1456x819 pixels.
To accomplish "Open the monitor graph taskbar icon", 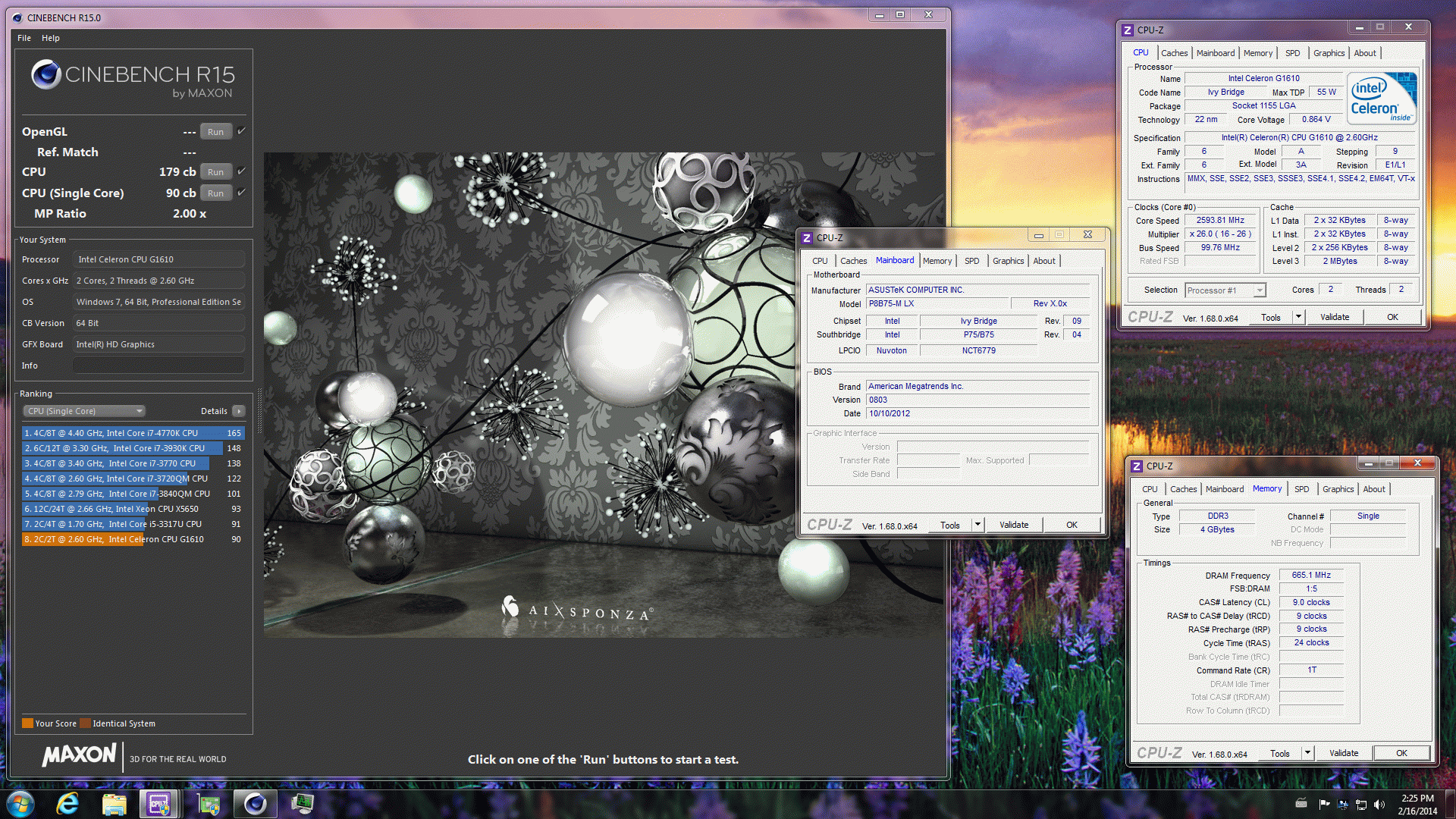I will [303, 804].
